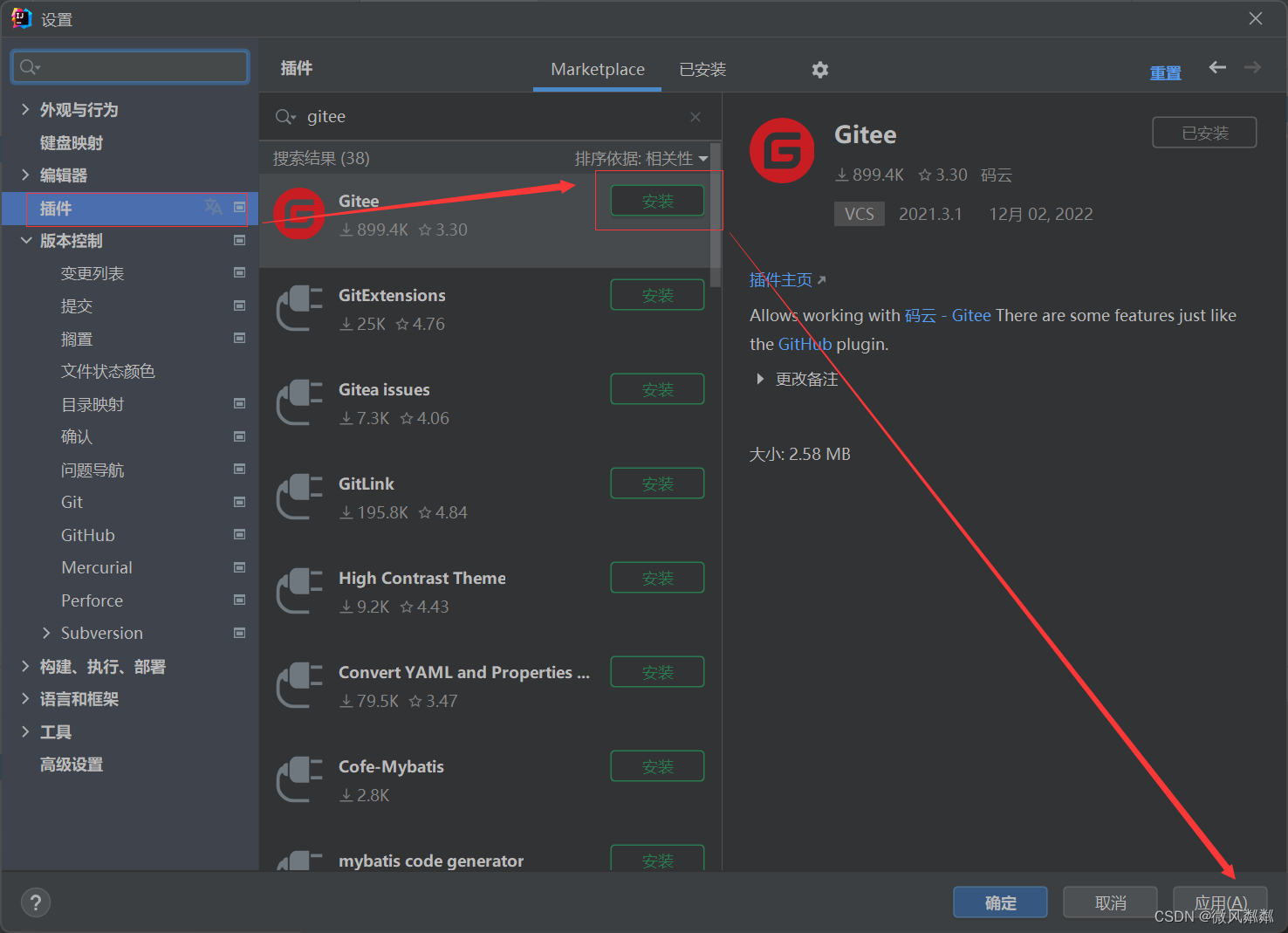Click the plugin list vertical scrollbar
The height and width of the screenshot is (933, 1288).
[x=716, y=215]
